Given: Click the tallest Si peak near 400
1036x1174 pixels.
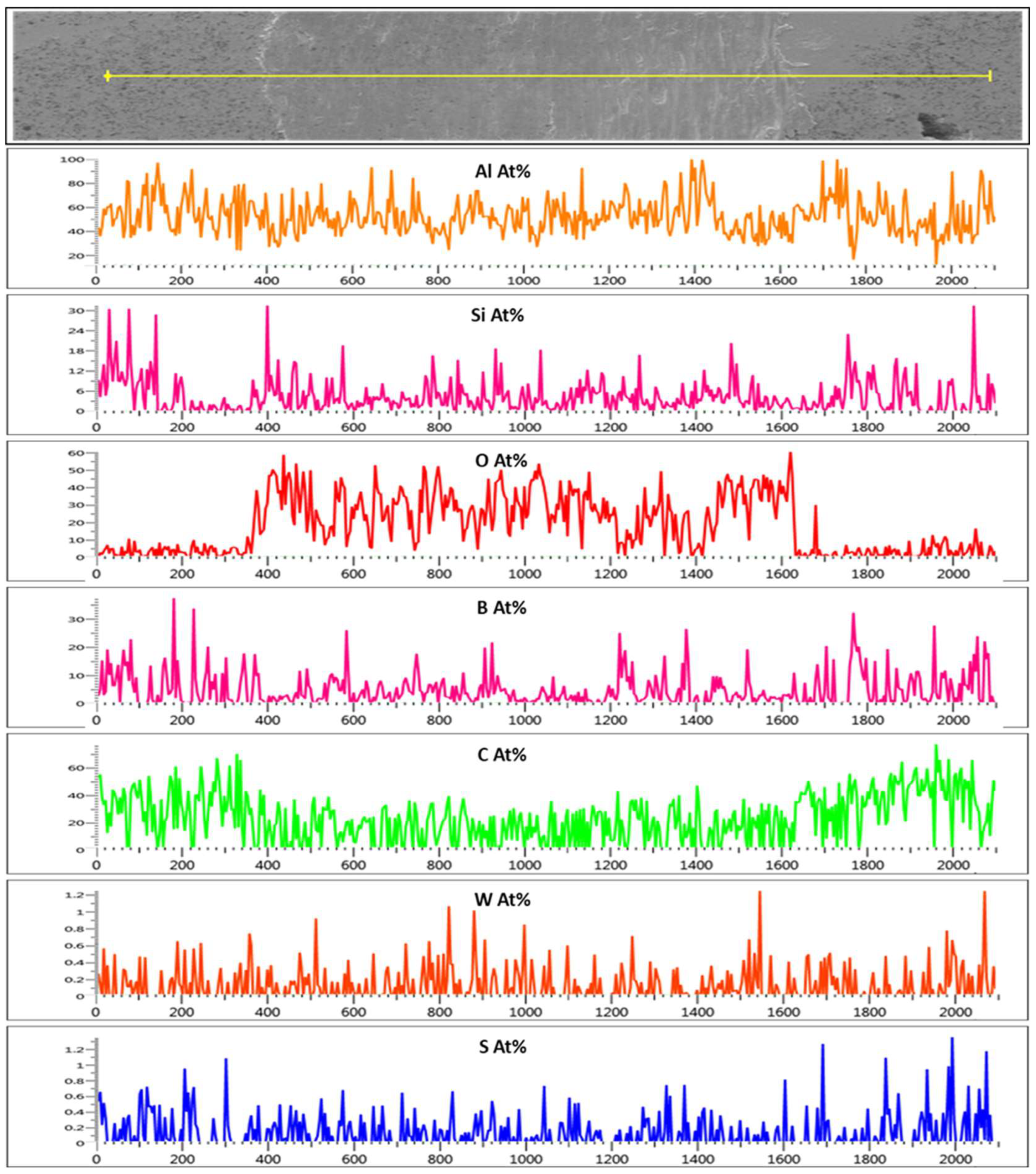Looking at the screenshot, I should coord(267,308).
